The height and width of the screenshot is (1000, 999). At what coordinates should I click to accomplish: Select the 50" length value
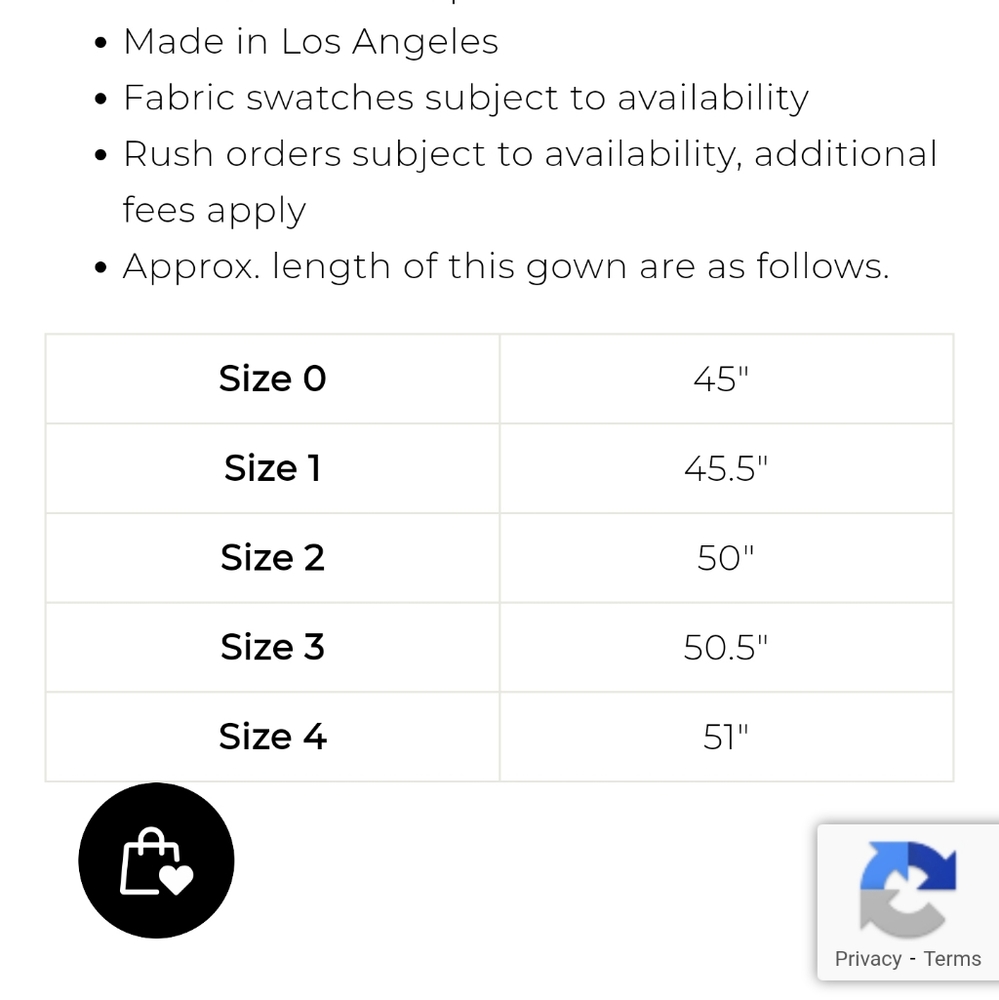coord(725,558)
